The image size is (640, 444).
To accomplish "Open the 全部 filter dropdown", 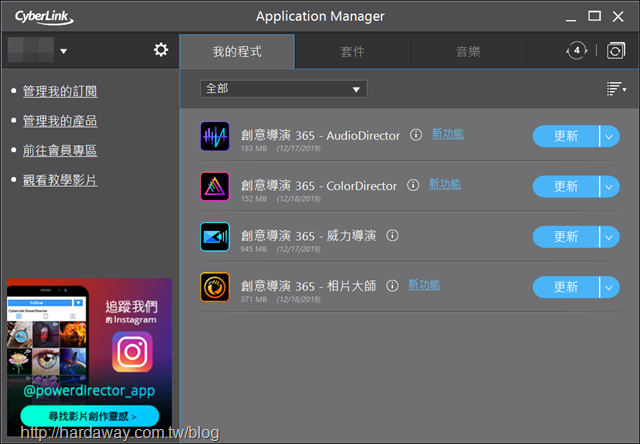I will 283,89.
